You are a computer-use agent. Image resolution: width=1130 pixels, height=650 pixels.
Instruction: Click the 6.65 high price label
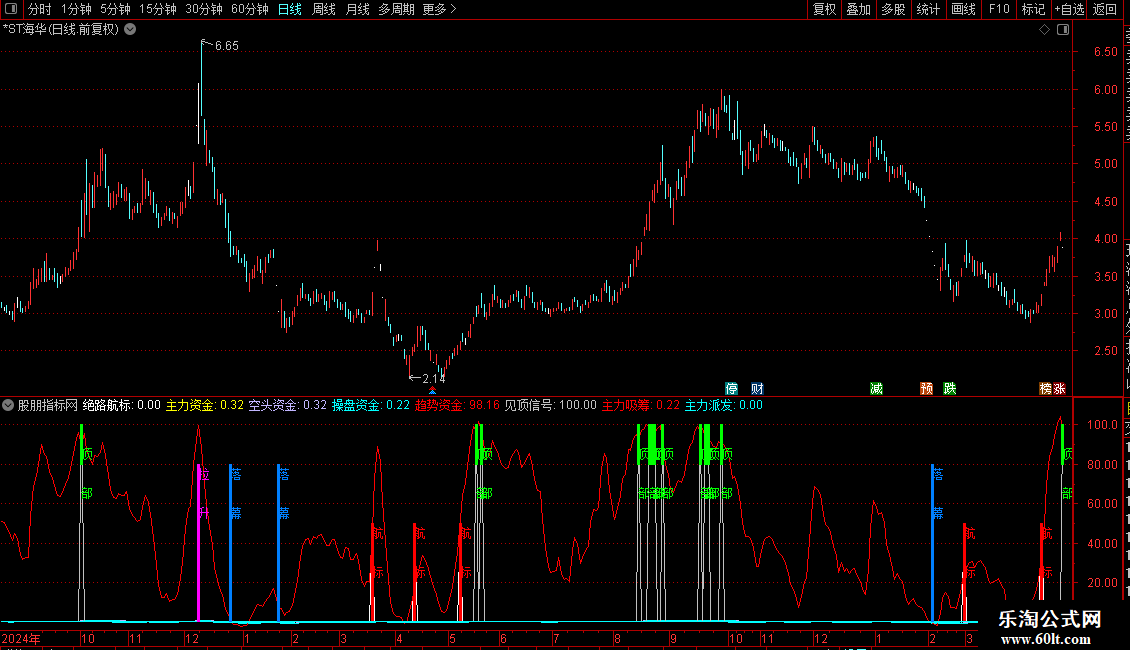click(226, 46)
